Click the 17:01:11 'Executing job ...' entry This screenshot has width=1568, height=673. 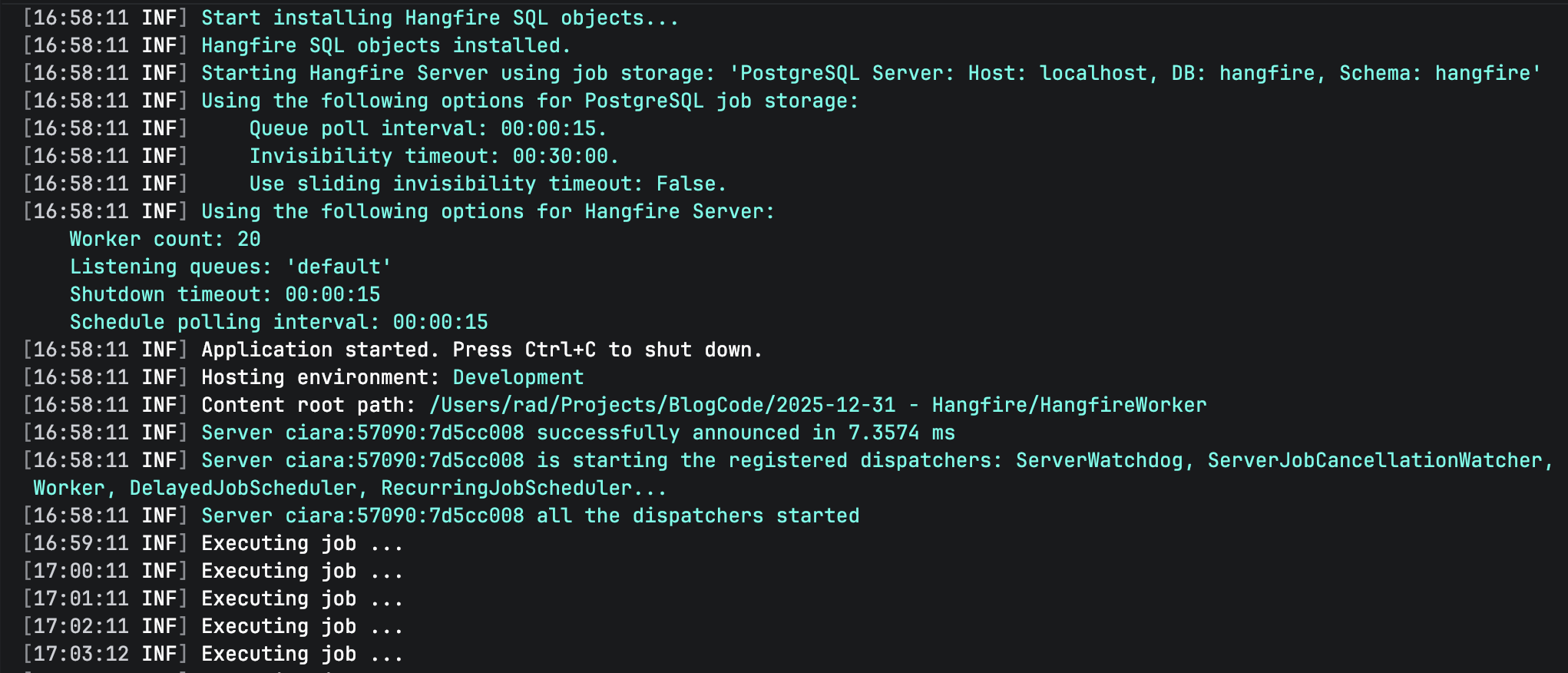tap(301, 598)
